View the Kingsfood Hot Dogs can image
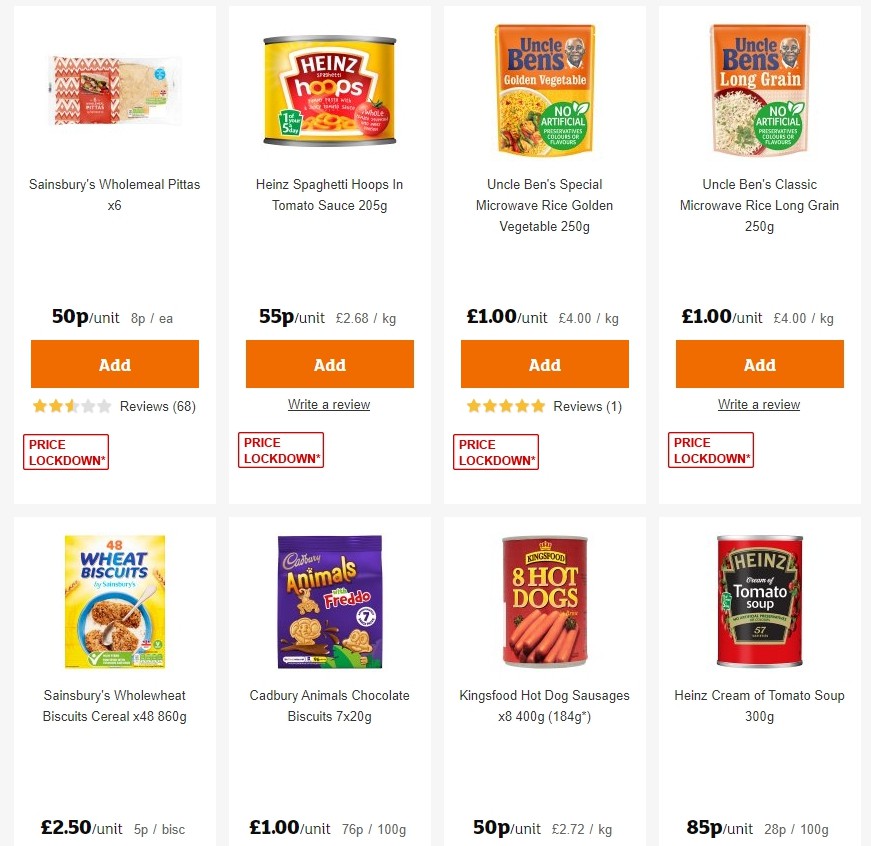 (544, 601)
